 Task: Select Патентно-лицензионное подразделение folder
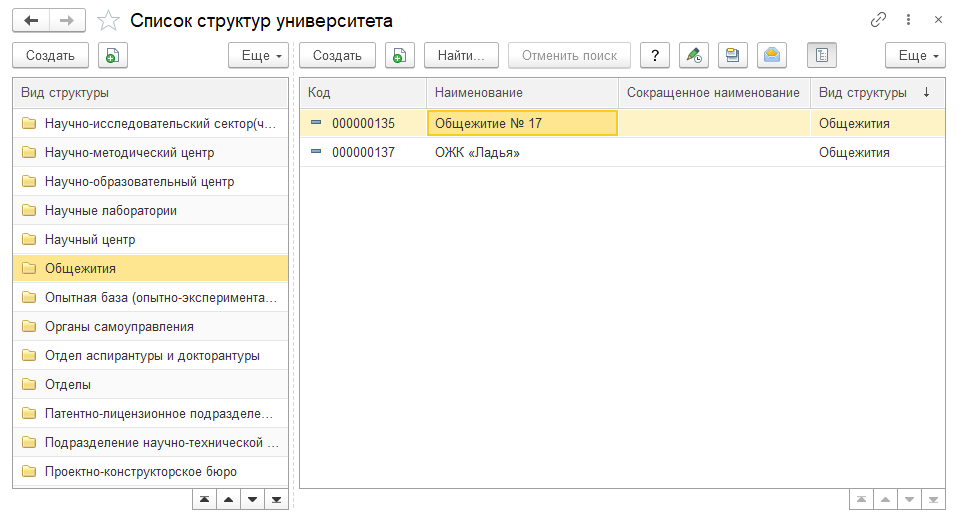151,413
